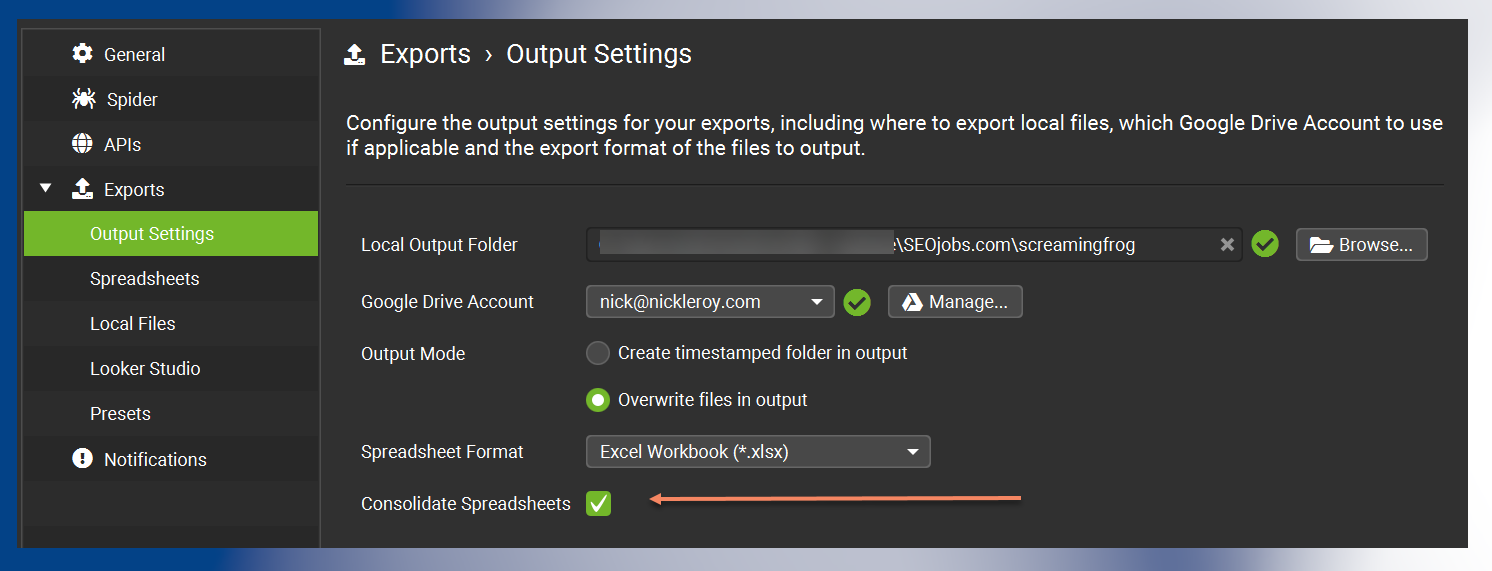The height and width of the screenshot is (571, 1492).
Task: Click the Spreadsheet Format label
Action: pos(442,452)
